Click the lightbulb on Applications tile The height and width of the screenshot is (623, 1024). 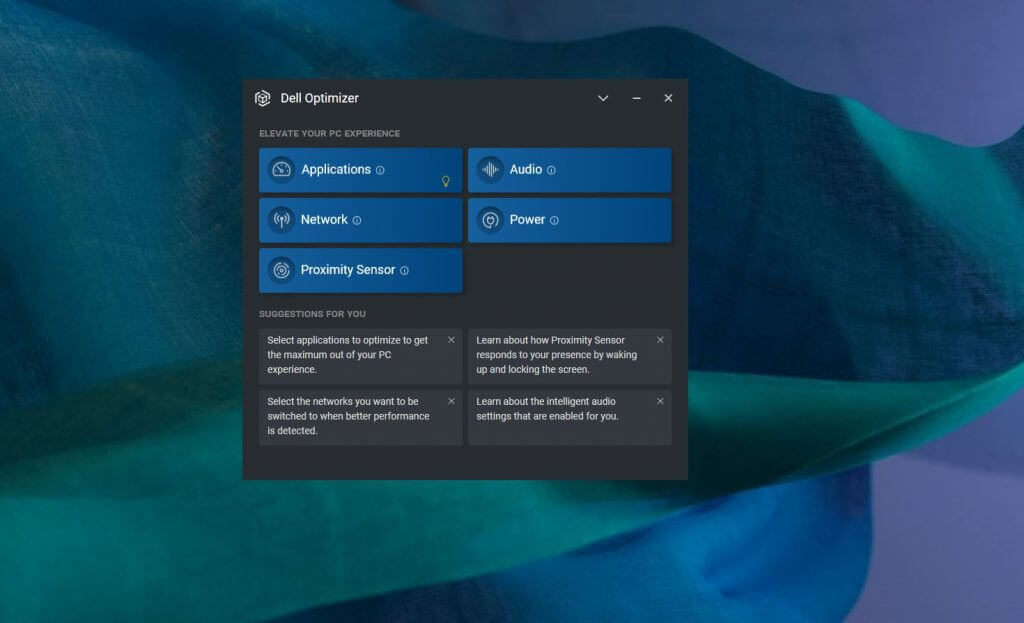pyautogui.click(x=445, y=182)
